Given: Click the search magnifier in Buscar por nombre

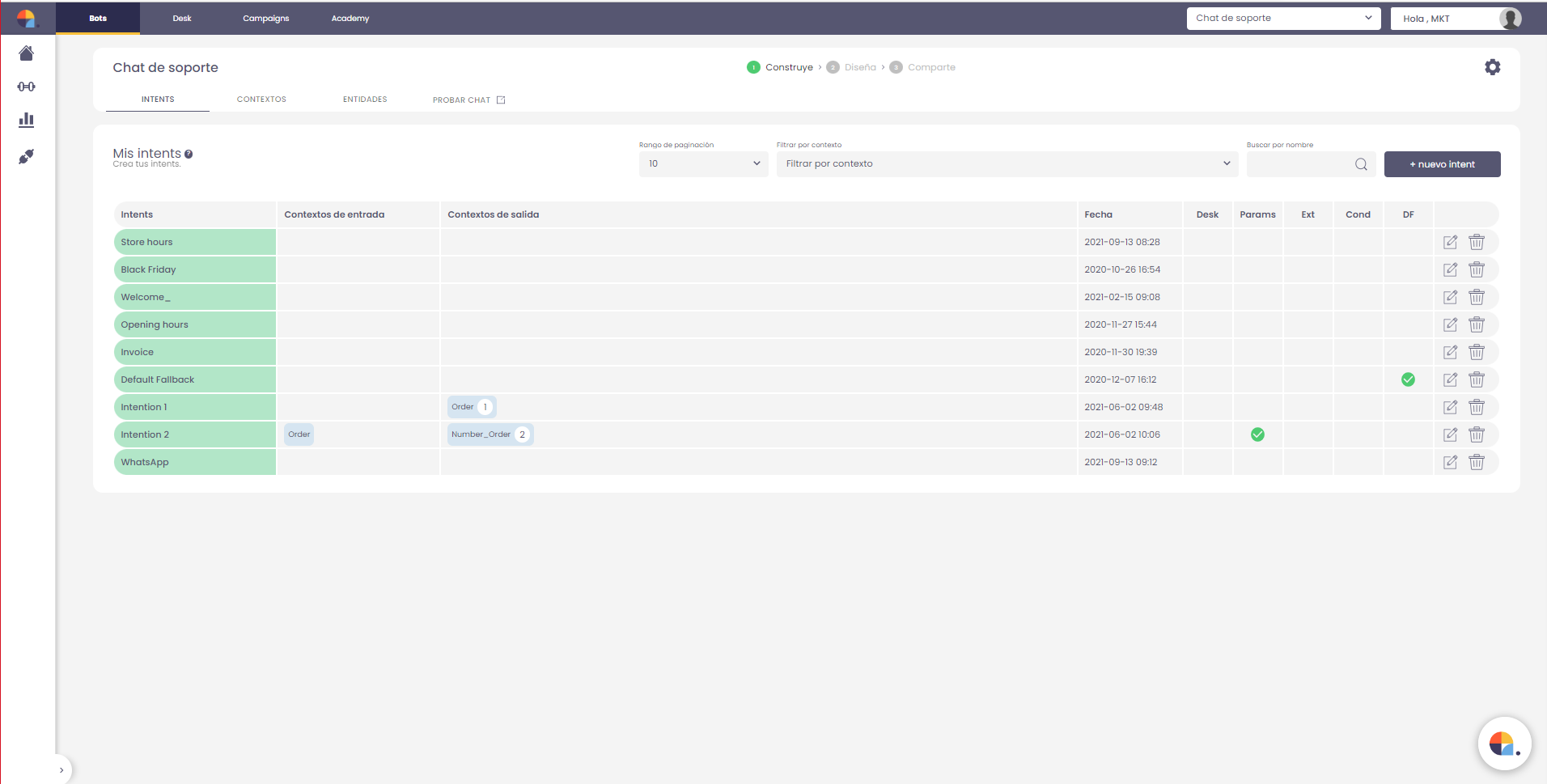Looking at the screenshot, I should [1360, 164].
